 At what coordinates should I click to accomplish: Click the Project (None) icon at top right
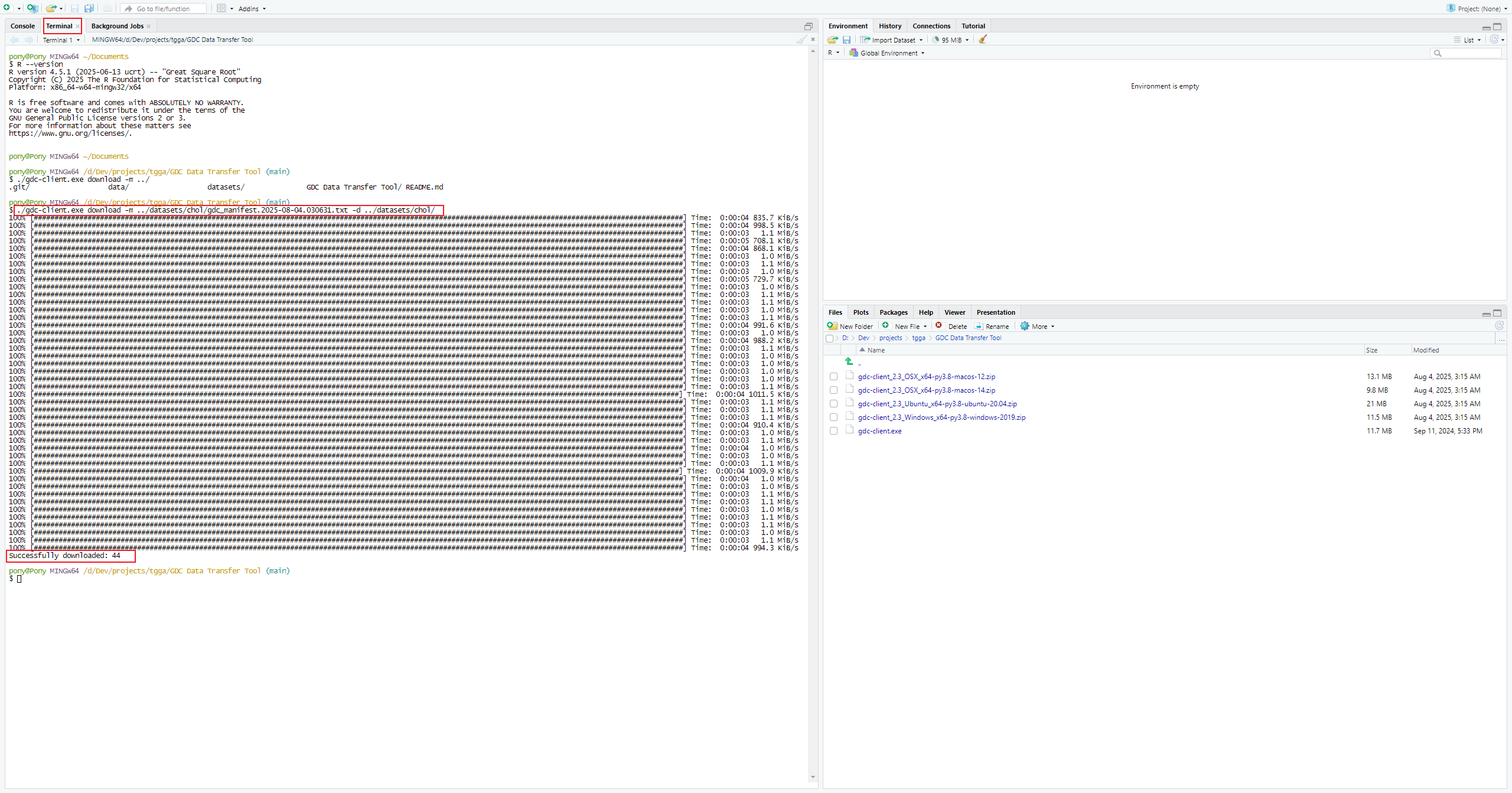point(1451,8)
